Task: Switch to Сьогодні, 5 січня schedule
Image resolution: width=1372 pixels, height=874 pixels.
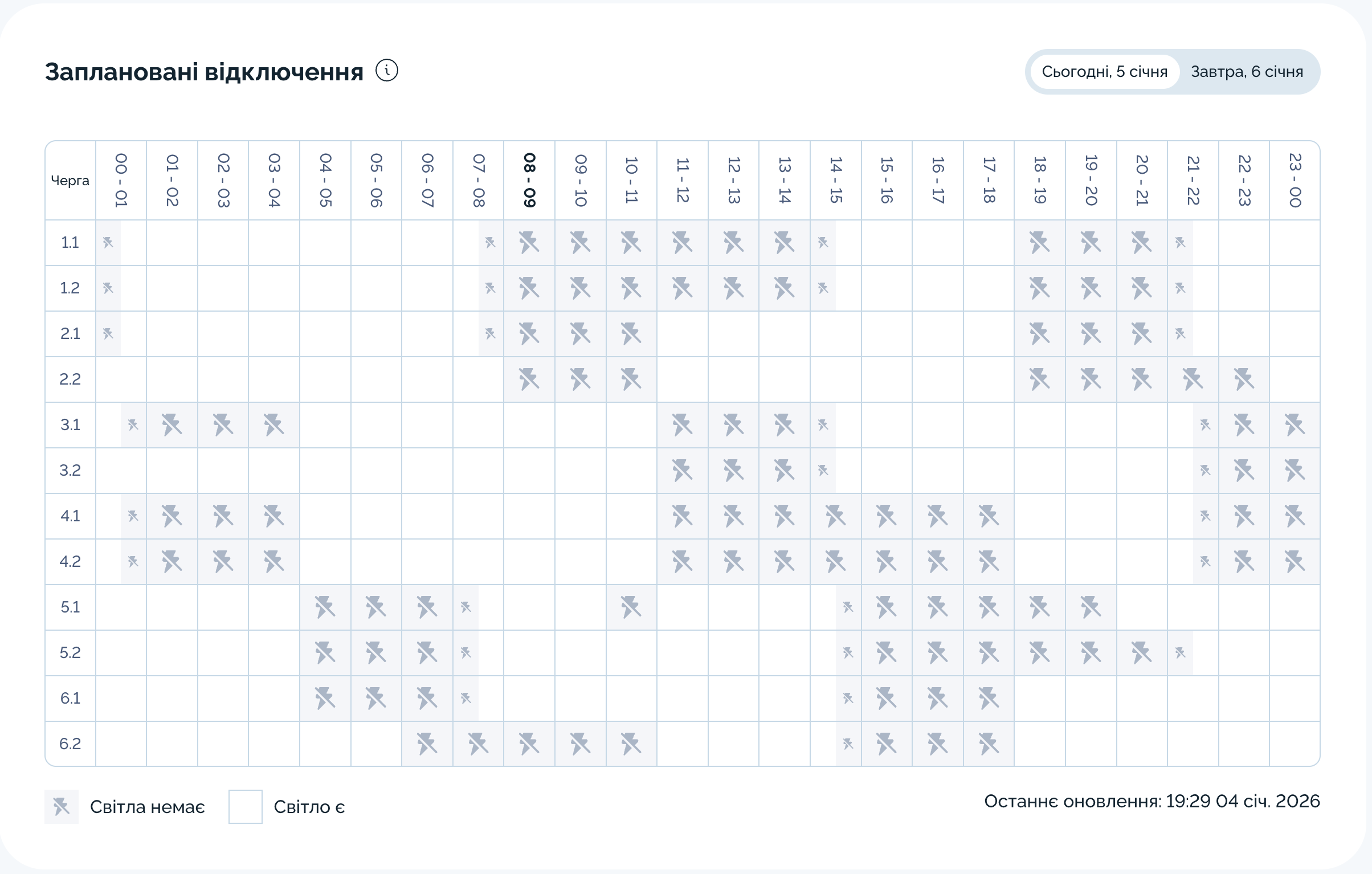Action: pyautogui.click(x=1104, y=72)
